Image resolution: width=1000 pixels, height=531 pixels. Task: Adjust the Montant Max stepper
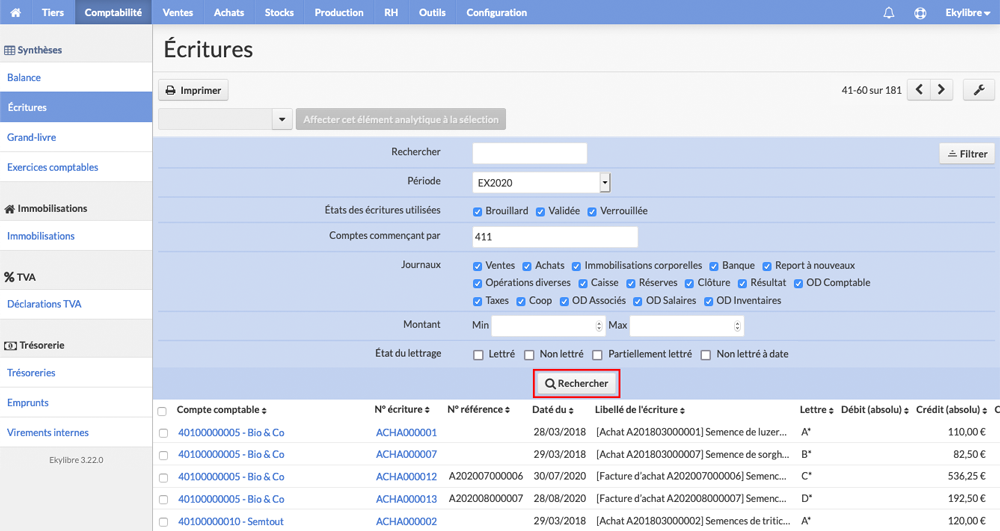point(737,326)
